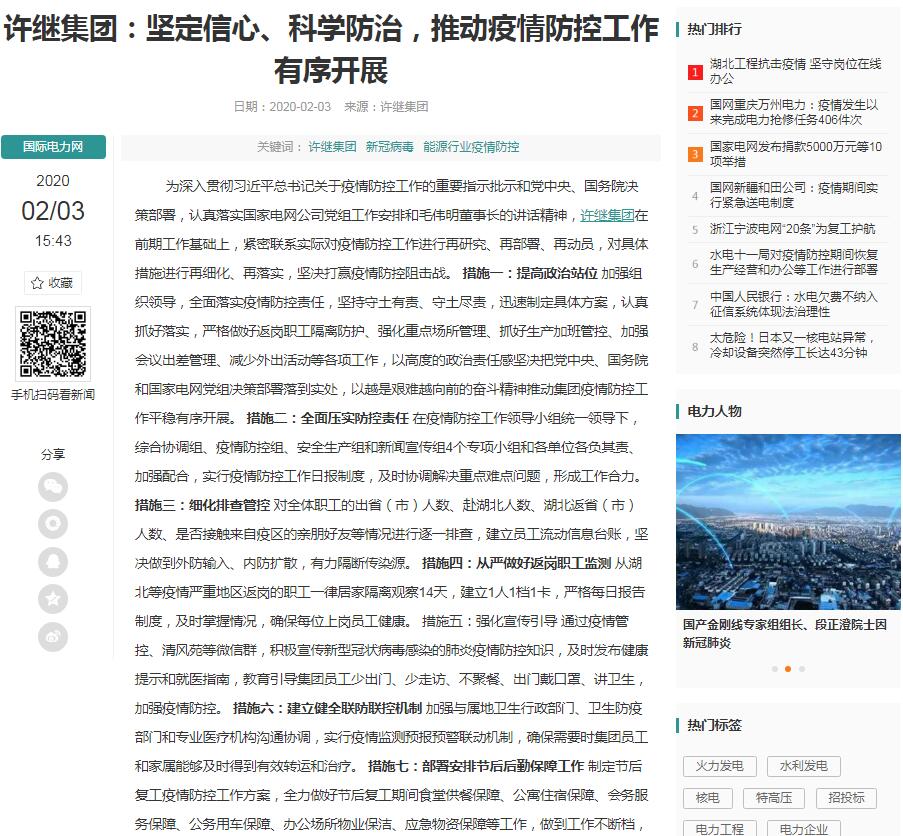Click the 能源行业疫情防控 keyword link
This screenshot has width=903, height=836.
click(471, 147)
